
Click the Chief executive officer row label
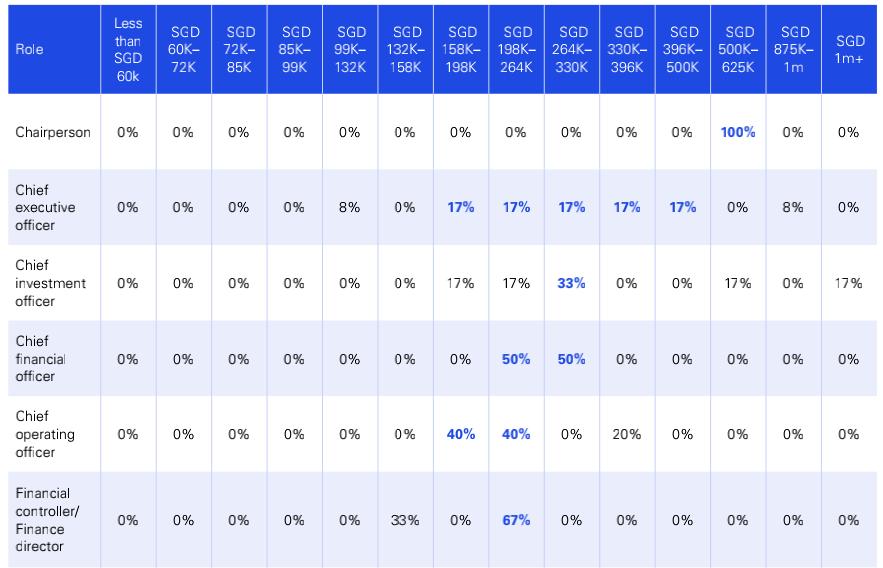(x=45, y=207)
